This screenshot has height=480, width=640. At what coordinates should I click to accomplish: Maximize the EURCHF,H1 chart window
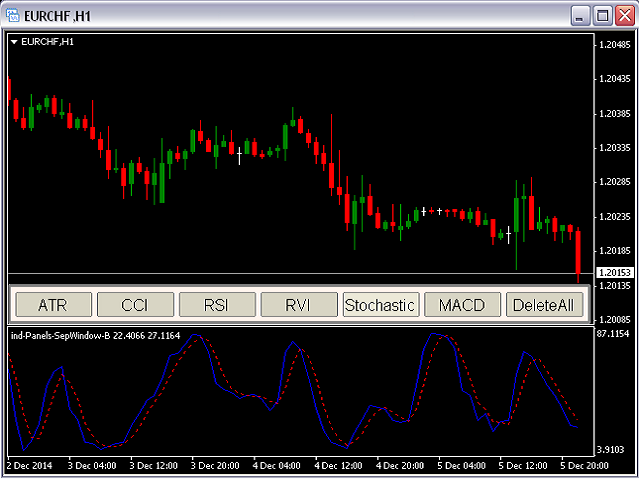click(x=603, y=15)
